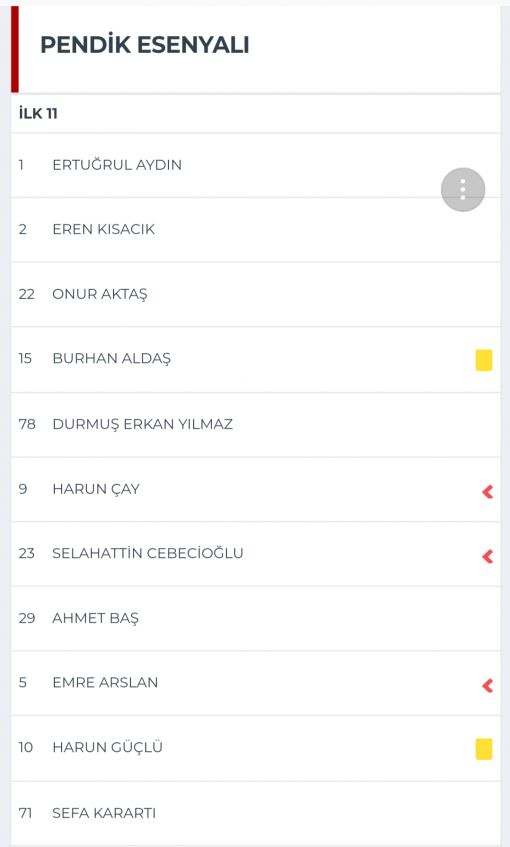Click Harun Çay's red substitution arrow
This screenshot has height=847, width=510.
[x=487, y=492]
